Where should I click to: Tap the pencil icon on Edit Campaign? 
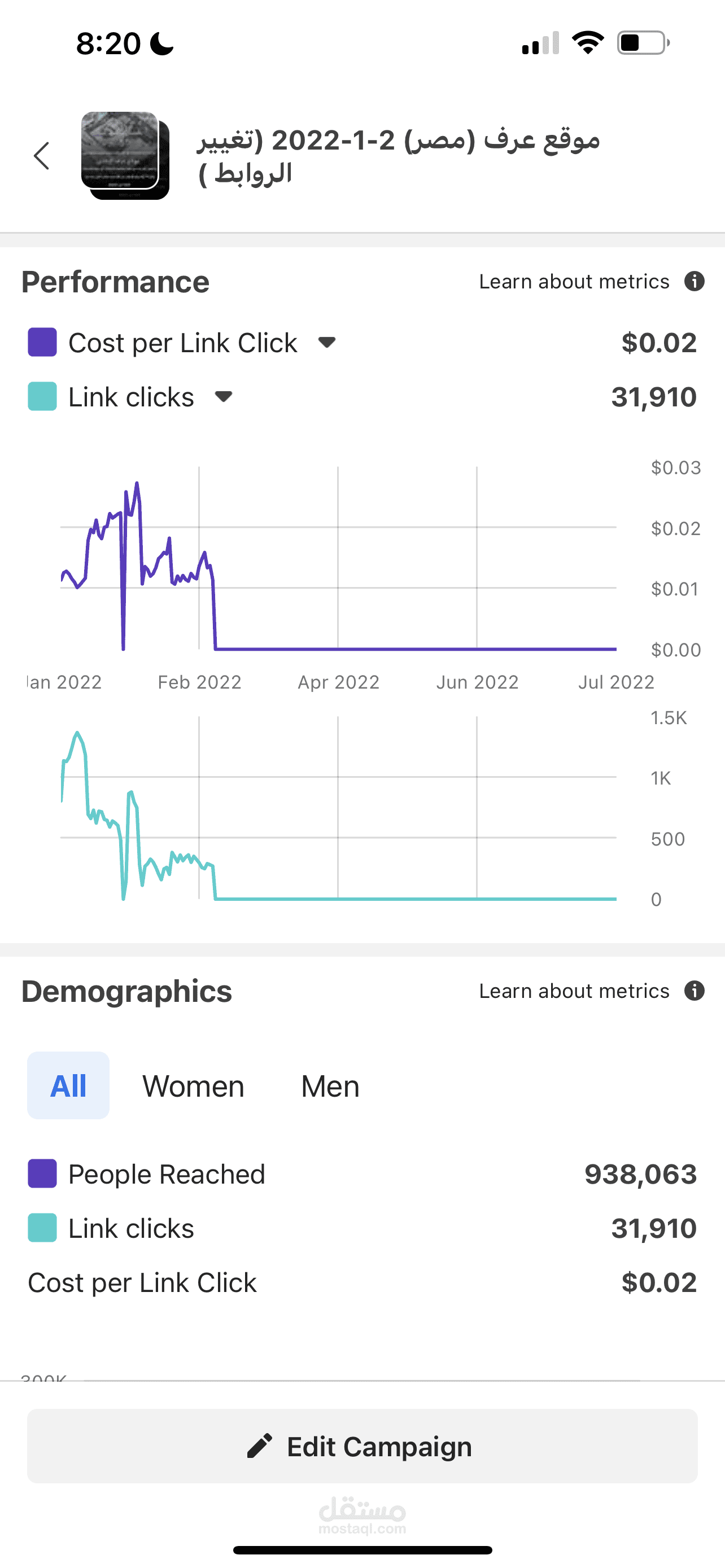[x=259, y=1446]
